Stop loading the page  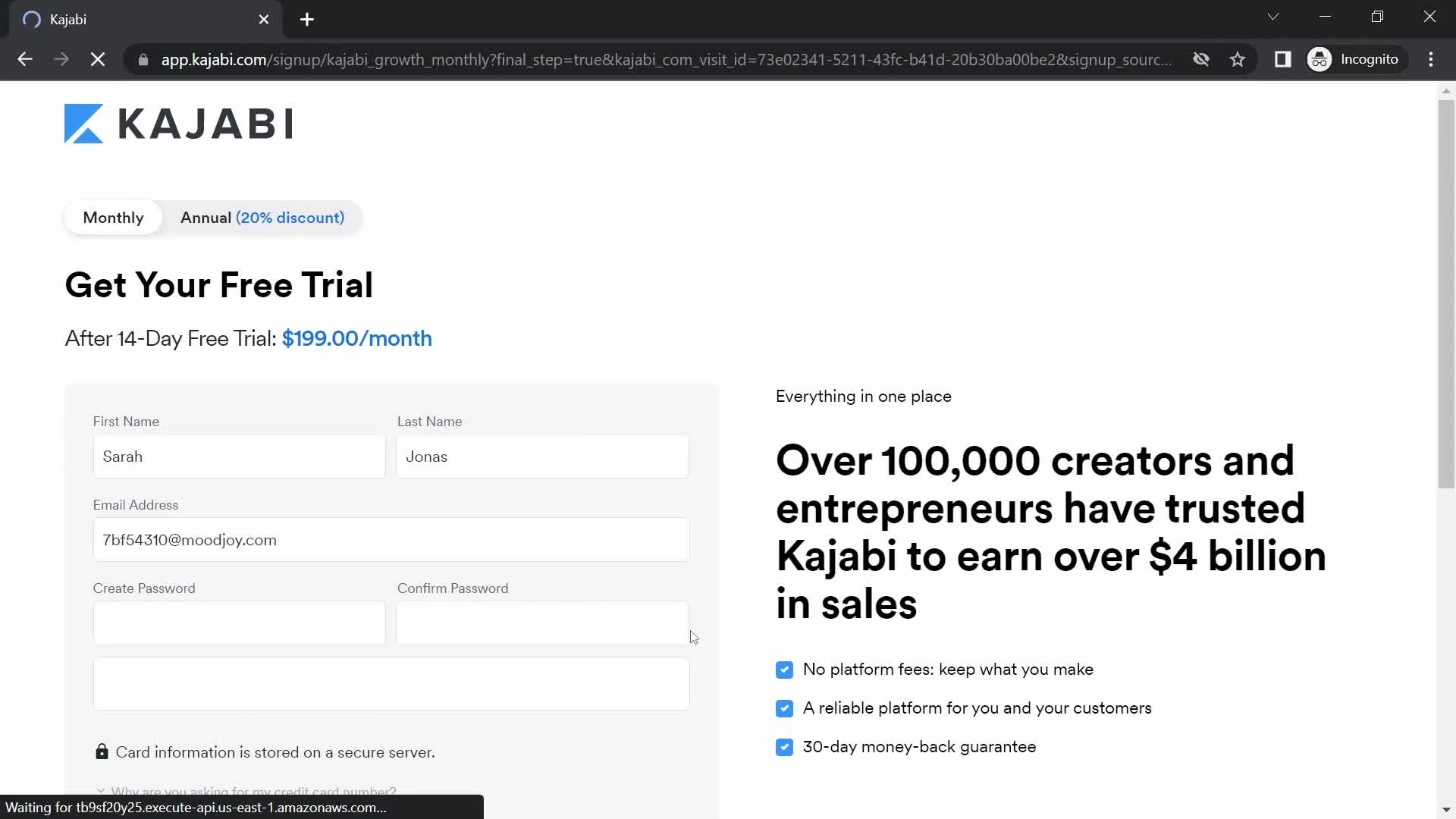98,59
